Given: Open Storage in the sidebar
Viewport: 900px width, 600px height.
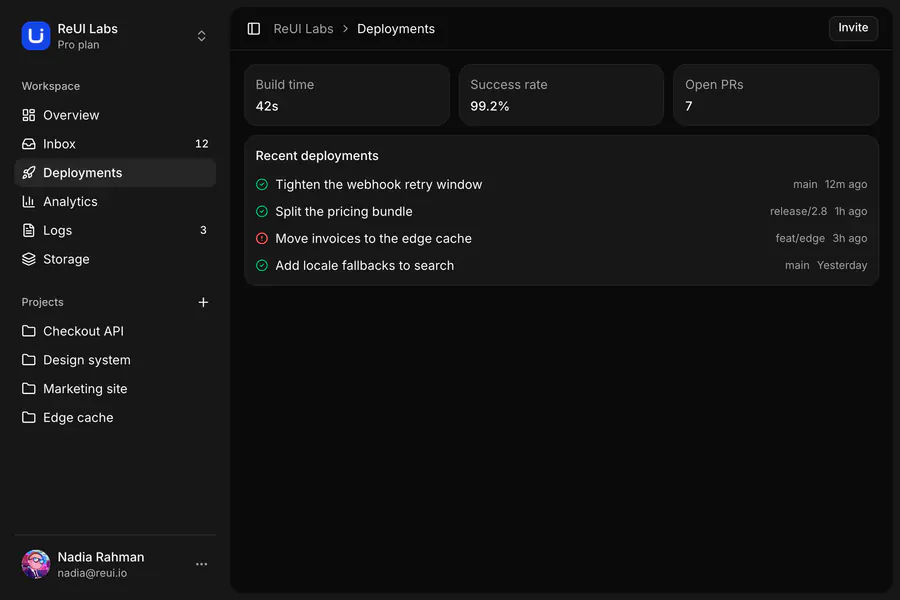Looking at the screenshot, I should 115,259.
